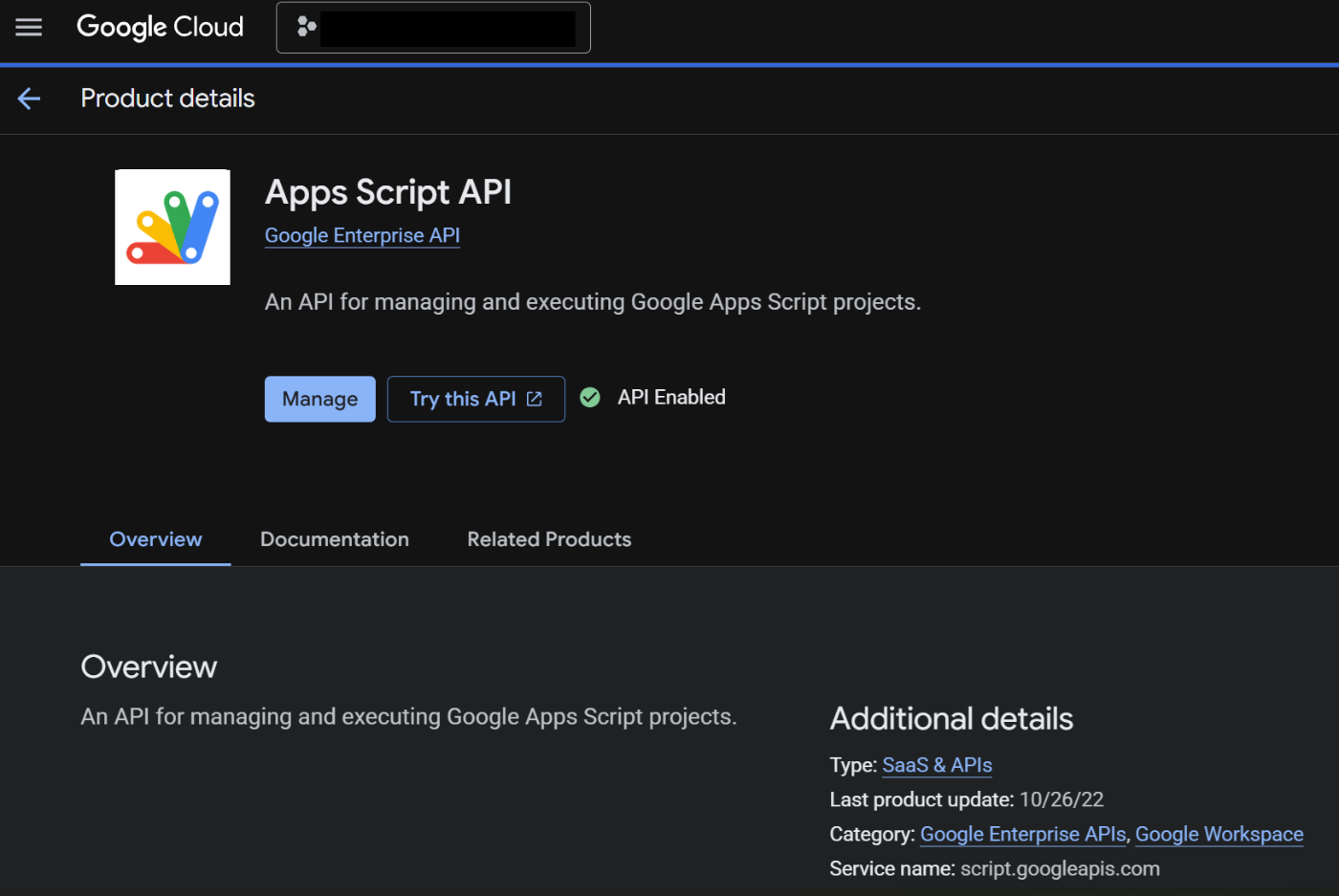Click the Google Cloud logo
Viewport: 1339px width, 896px height.
point(160,27)
